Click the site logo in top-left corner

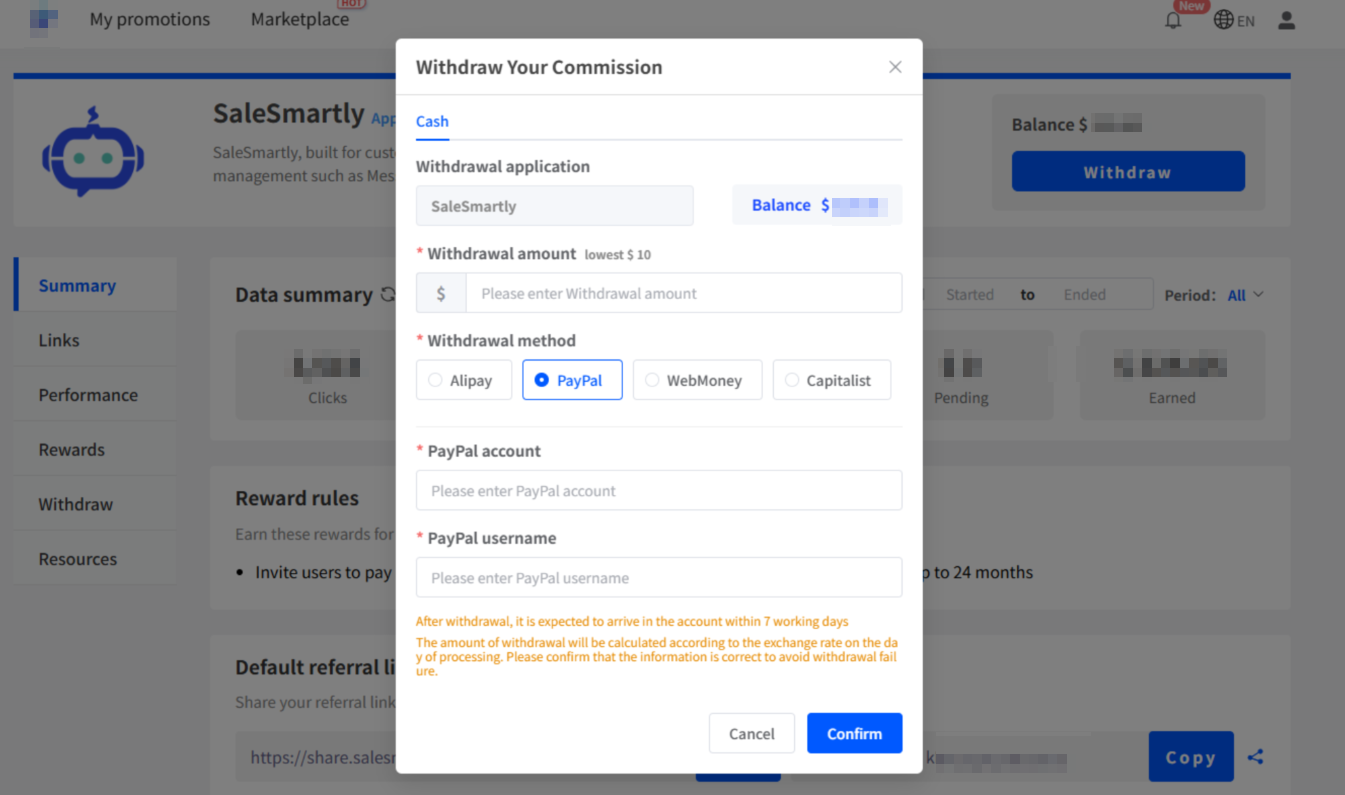pyautogui.click(x=43, y=19)
